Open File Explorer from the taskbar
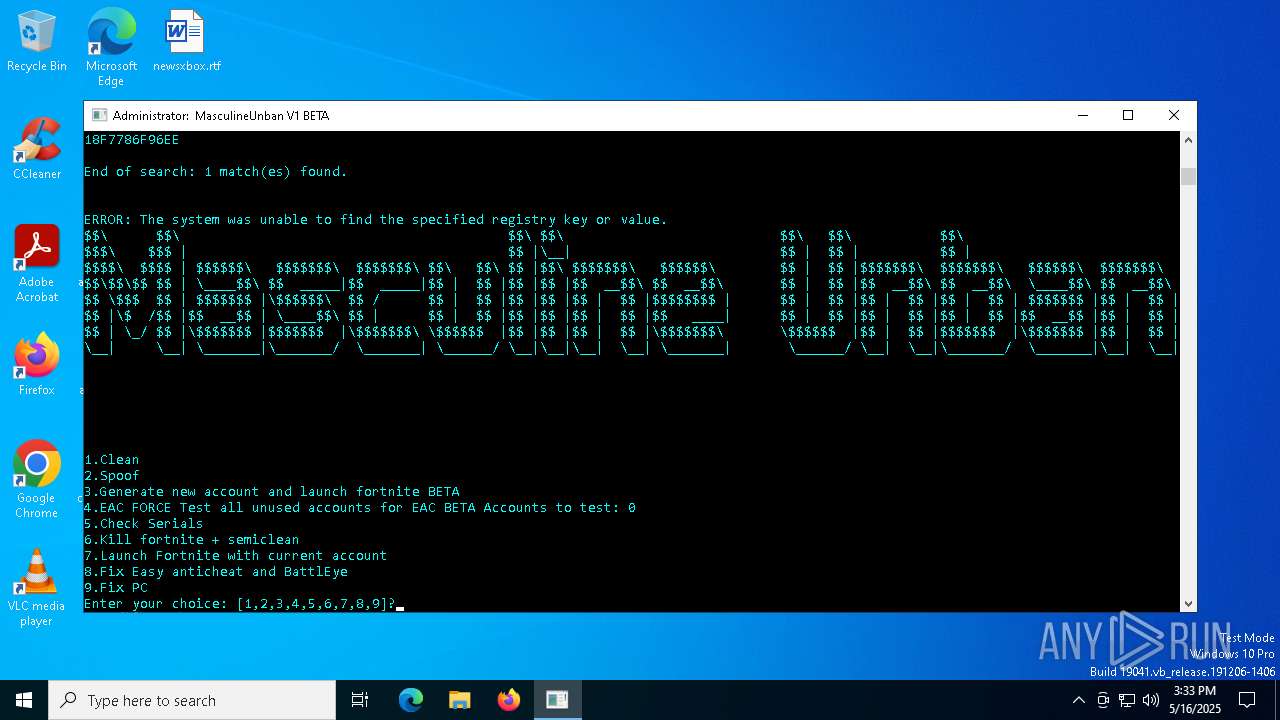Image resolution: width=1280 pixels, height=720 pixels. click(x=459, y=700)
